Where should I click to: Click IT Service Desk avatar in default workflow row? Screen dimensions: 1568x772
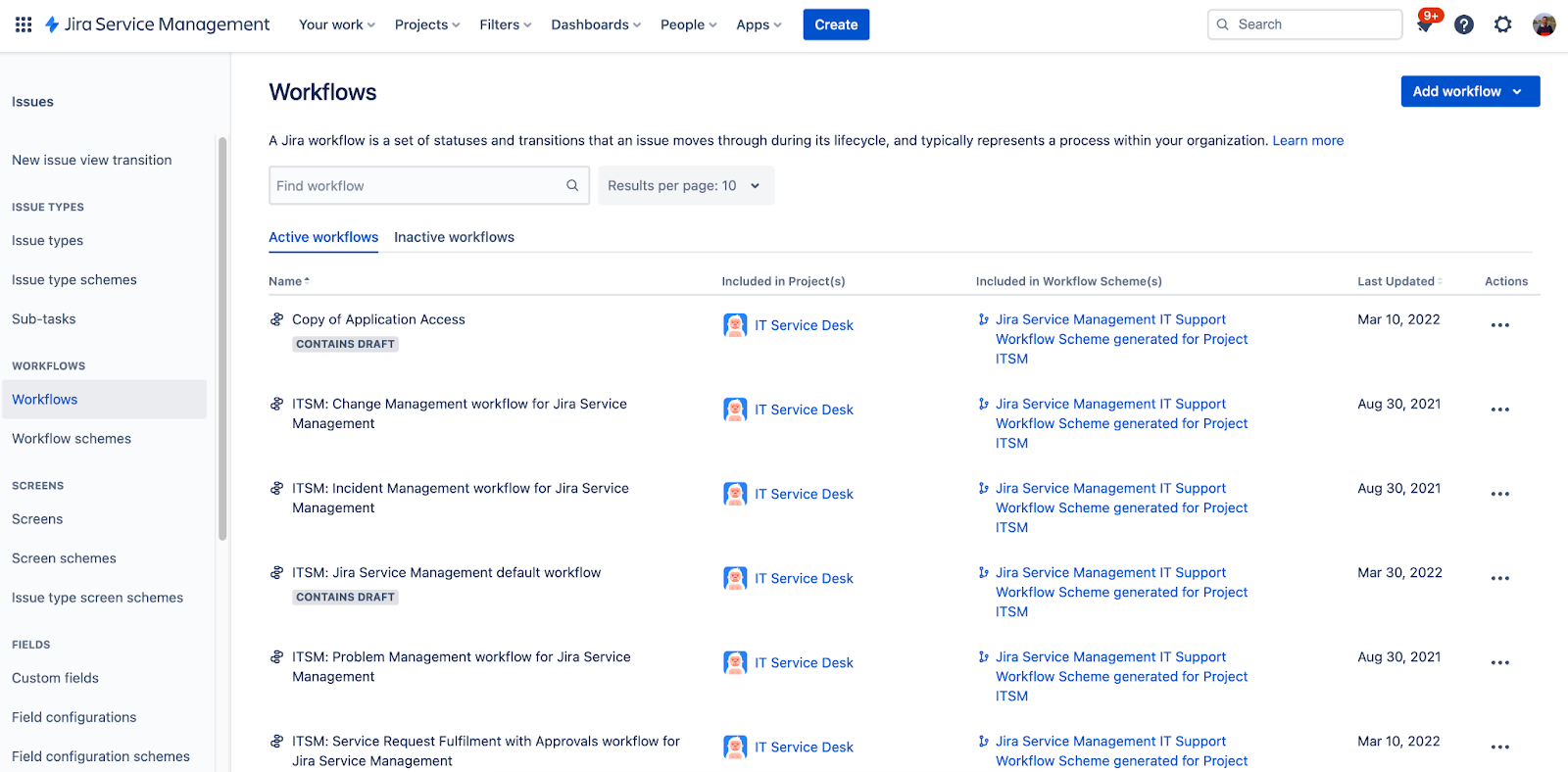point(735,578)
